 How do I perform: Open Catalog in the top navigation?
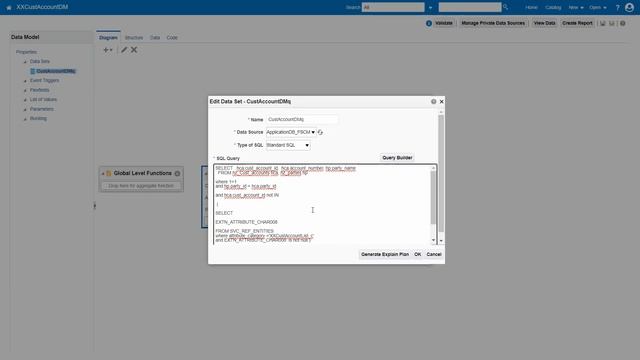point(553,7)
